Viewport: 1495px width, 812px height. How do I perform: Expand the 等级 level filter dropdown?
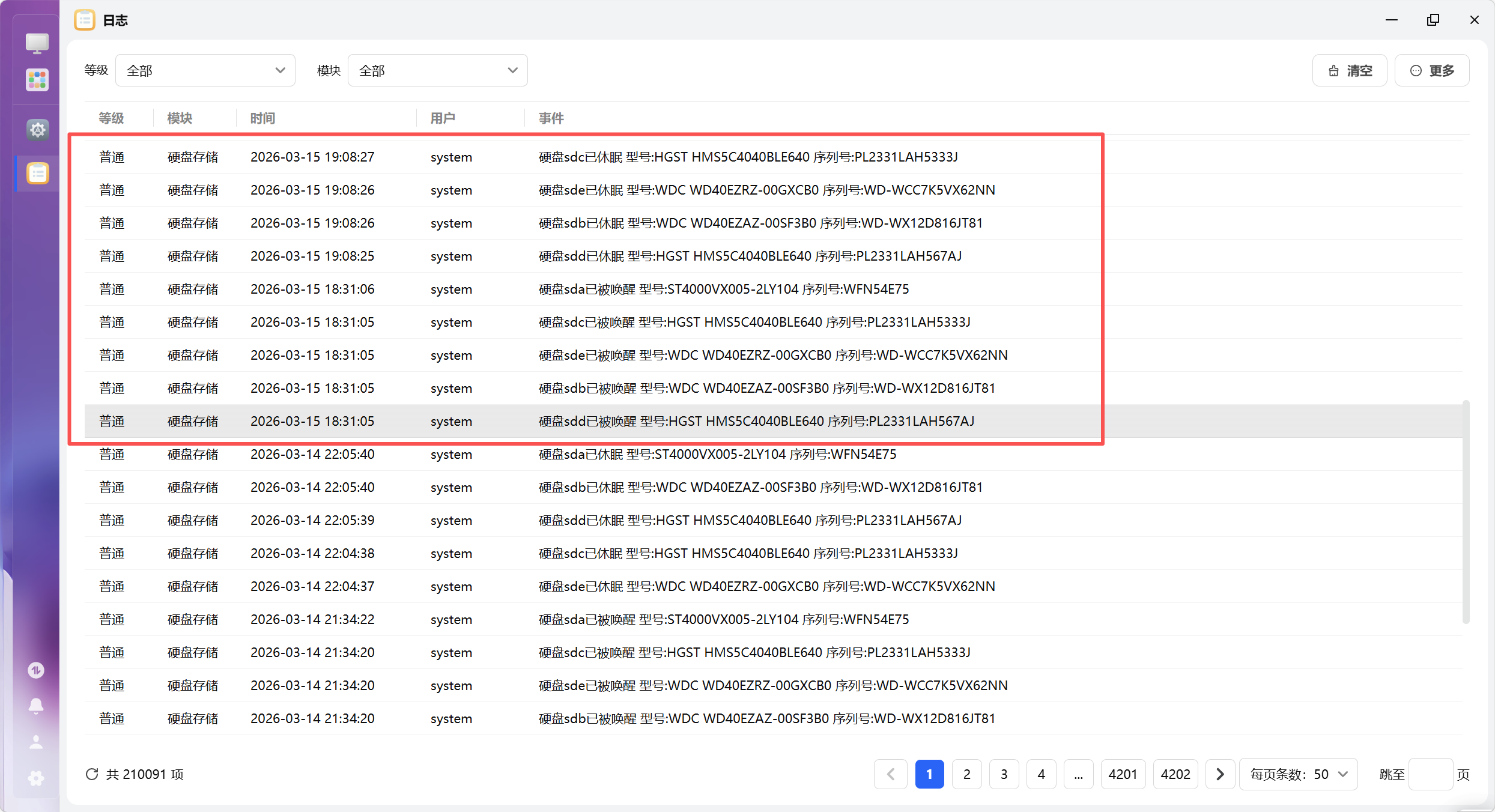pyautogui.click(x=205, y=70)
